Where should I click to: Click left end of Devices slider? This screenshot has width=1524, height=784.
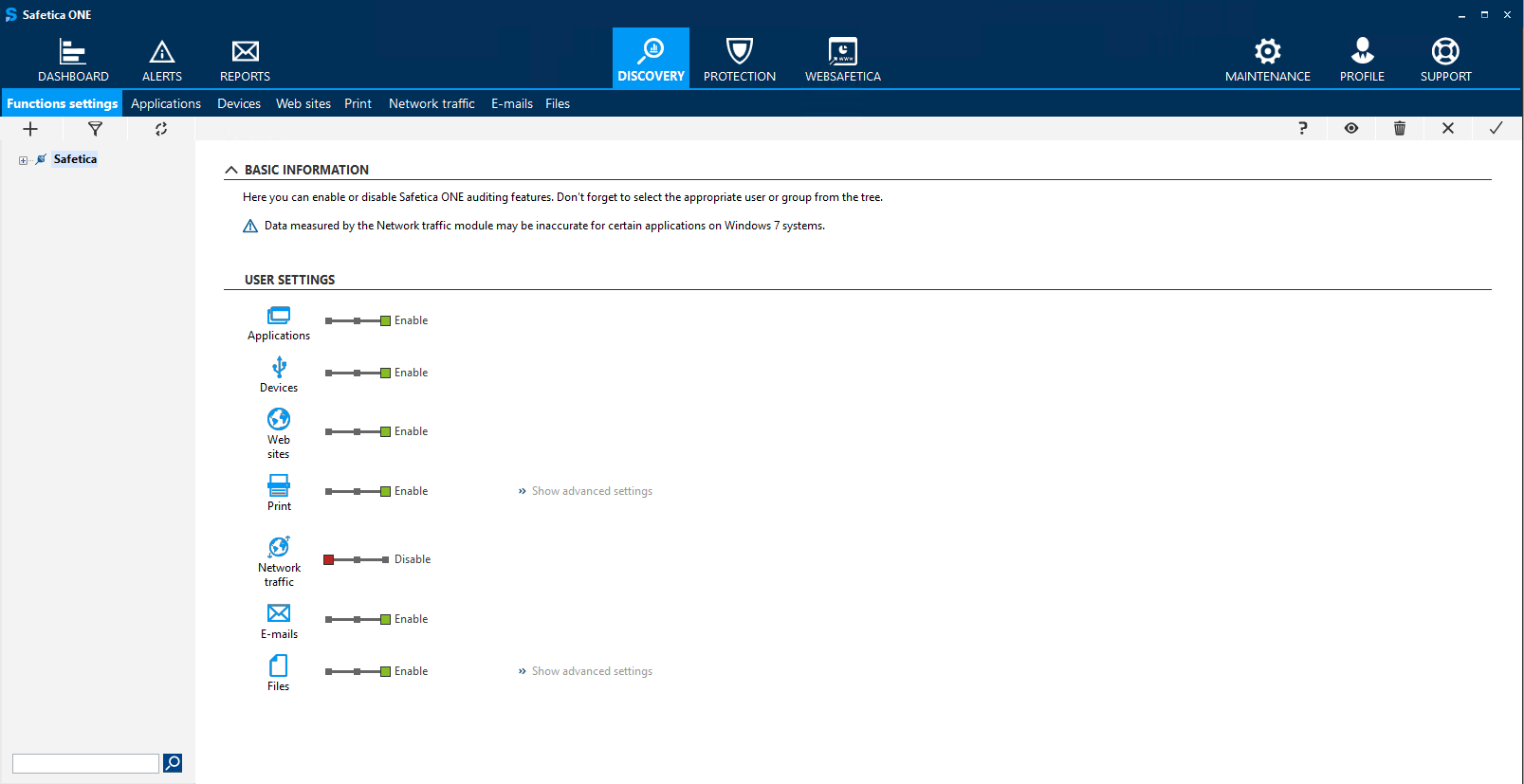328,374
